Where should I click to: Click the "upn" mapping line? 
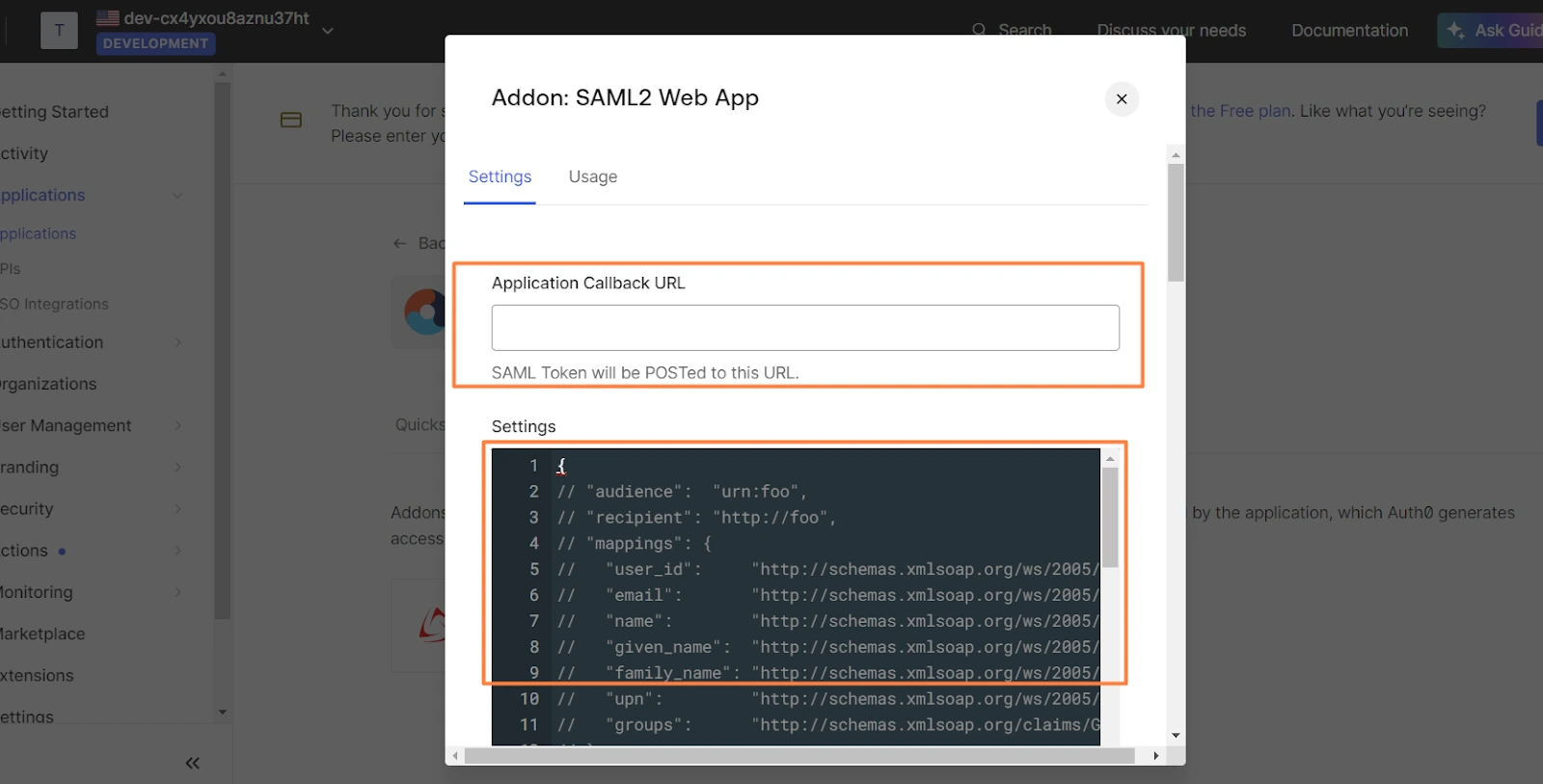point(827,699)
